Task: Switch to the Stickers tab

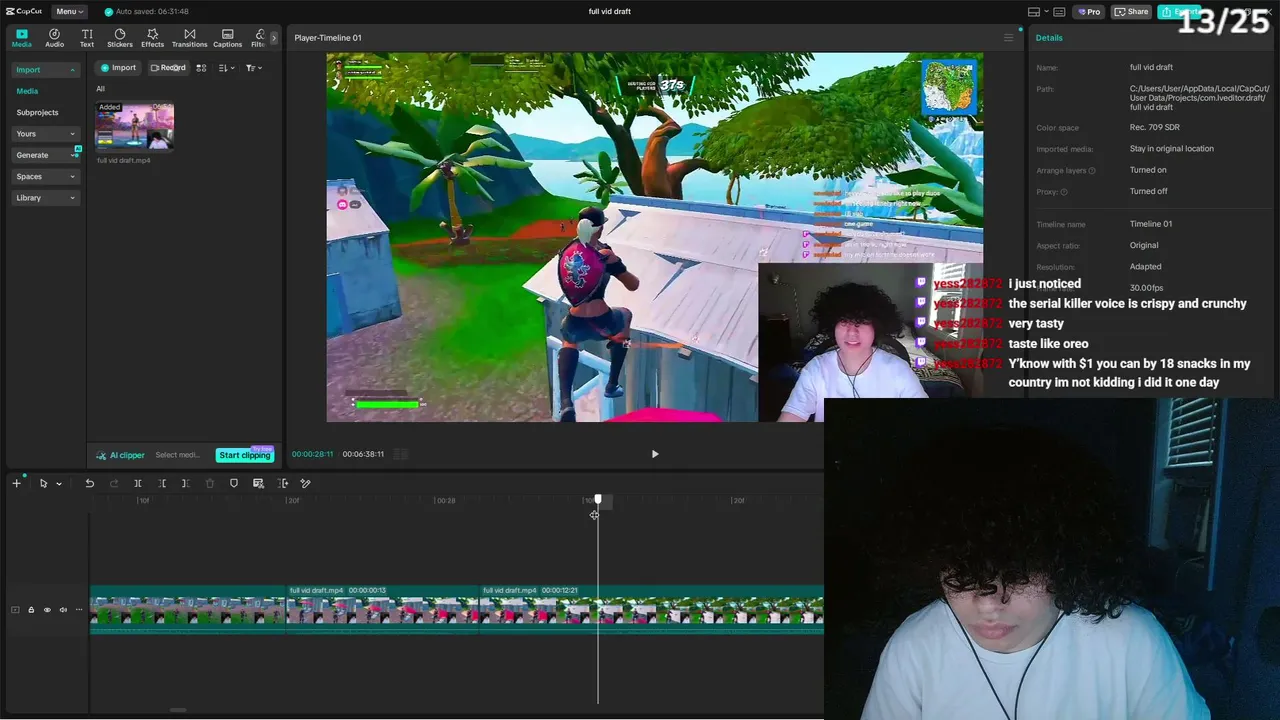Action: [x=120, y=38]
